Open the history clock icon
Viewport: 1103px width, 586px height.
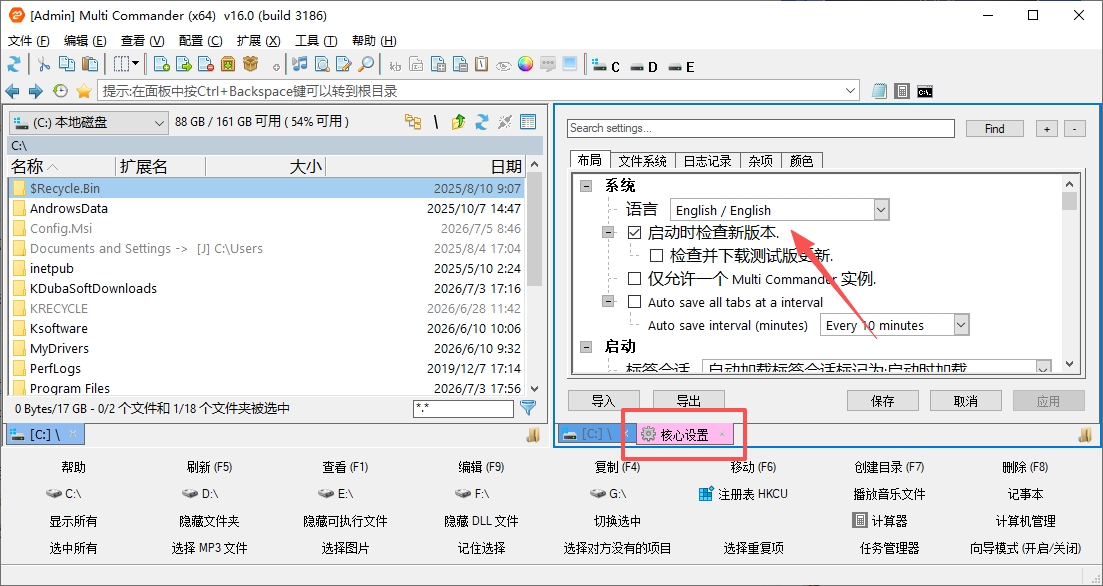pos(60,91)
